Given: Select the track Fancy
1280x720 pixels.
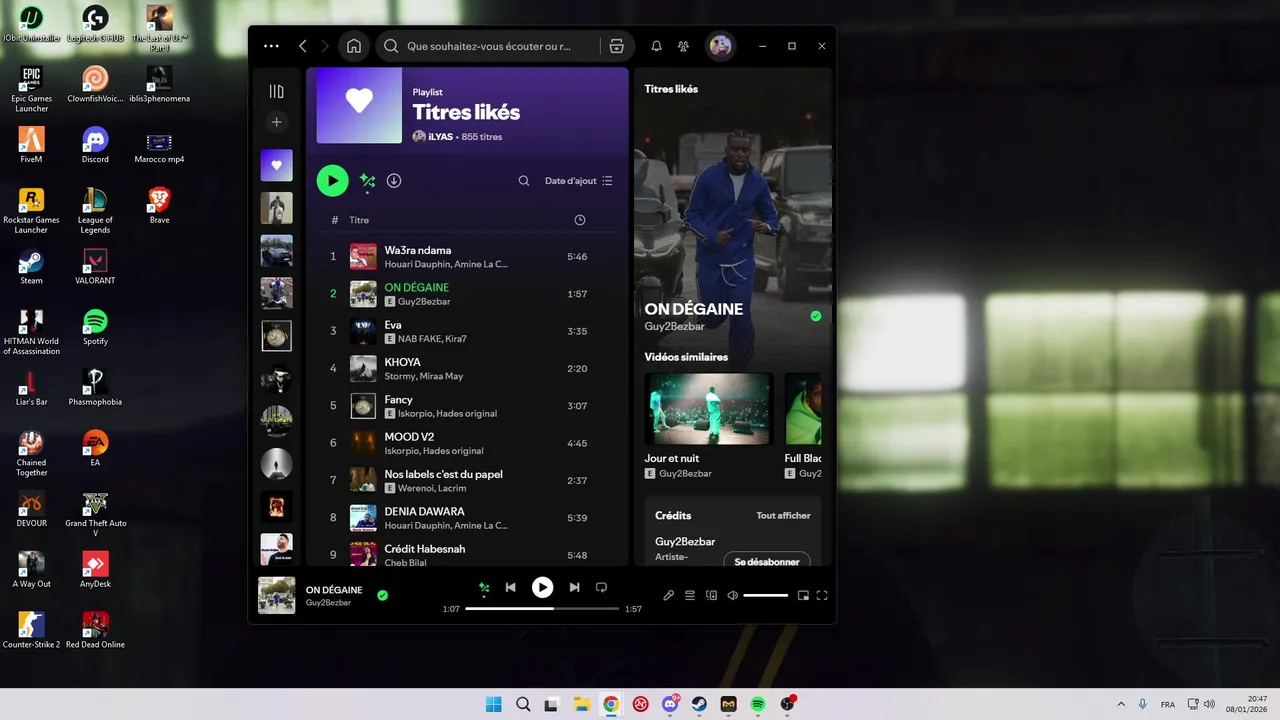Looking at the screenshot, I should [x=467, y=406].
